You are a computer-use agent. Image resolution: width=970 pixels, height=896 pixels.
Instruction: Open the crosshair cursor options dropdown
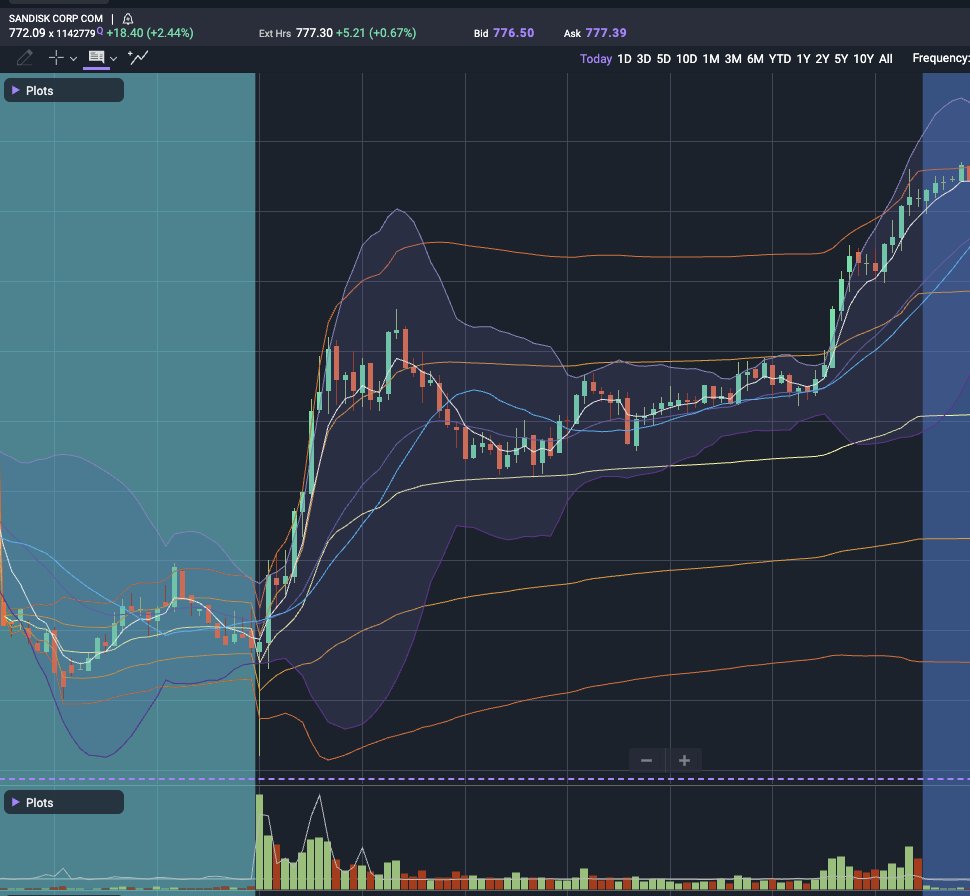[x=73, y=59]
